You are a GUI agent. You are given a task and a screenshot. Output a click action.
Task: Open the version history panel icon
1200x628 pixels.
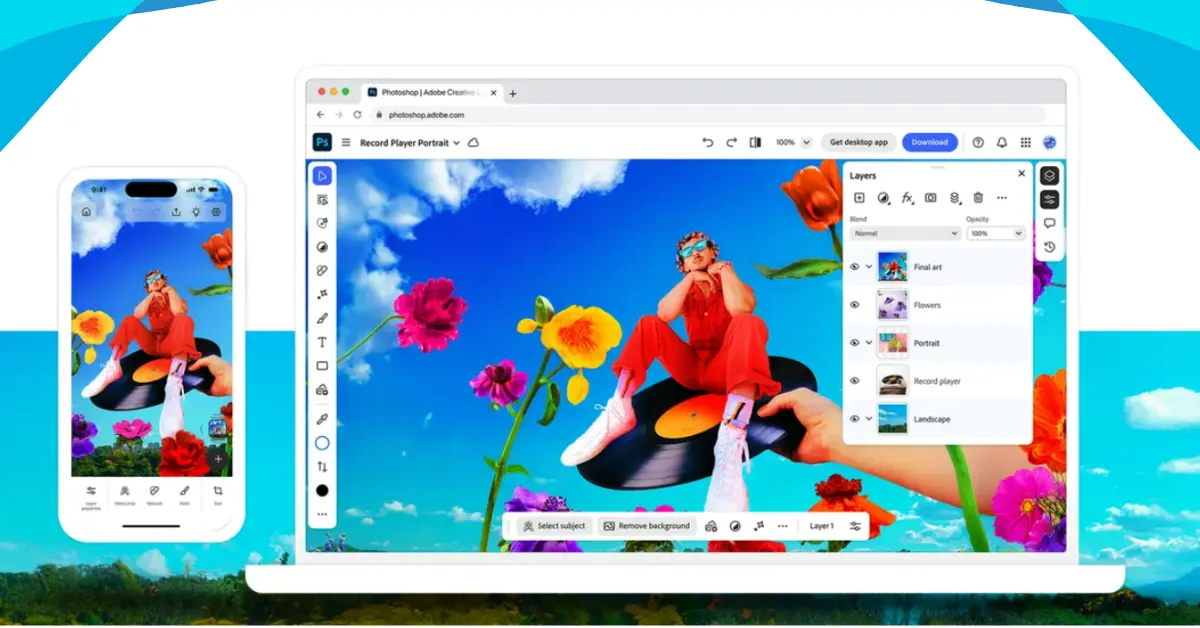pyautogui.click(x=1049, y=247)
